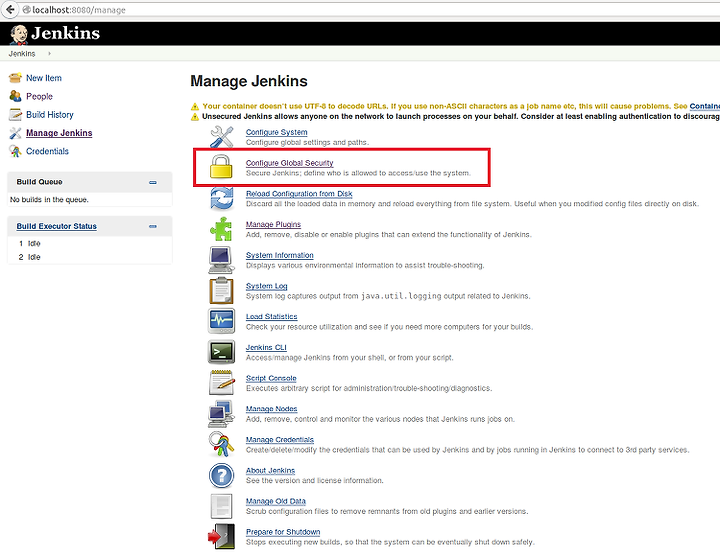This screenshot has width=720, height=557.
Task: Click the yellow UTF-8 warning triangle icon
Action: pos(195,107)
